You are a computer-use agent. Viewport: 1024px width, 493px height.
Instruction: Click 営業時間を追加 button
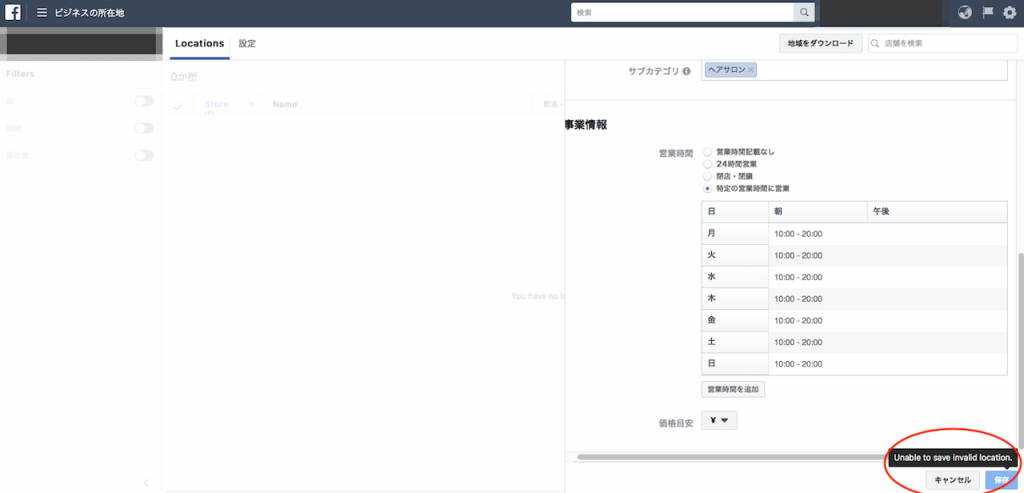[733, 389]
